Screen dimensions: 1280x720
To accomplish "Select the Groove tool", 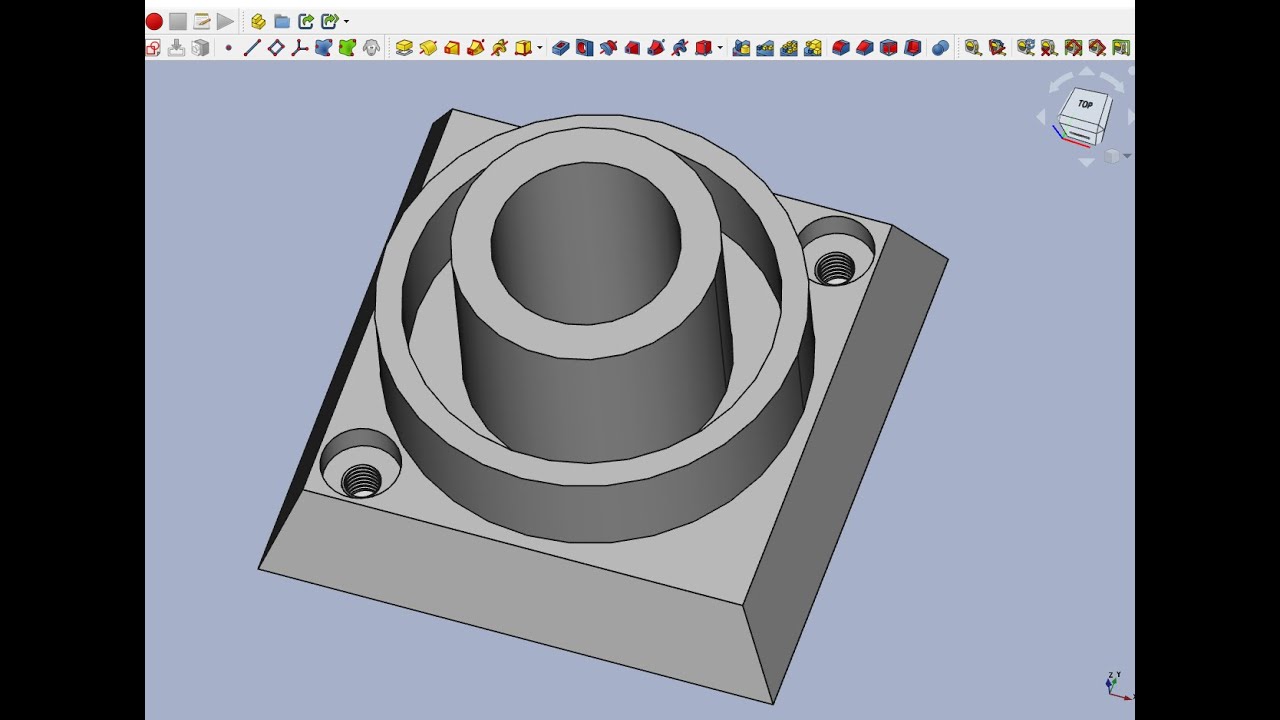I will 608,47.
